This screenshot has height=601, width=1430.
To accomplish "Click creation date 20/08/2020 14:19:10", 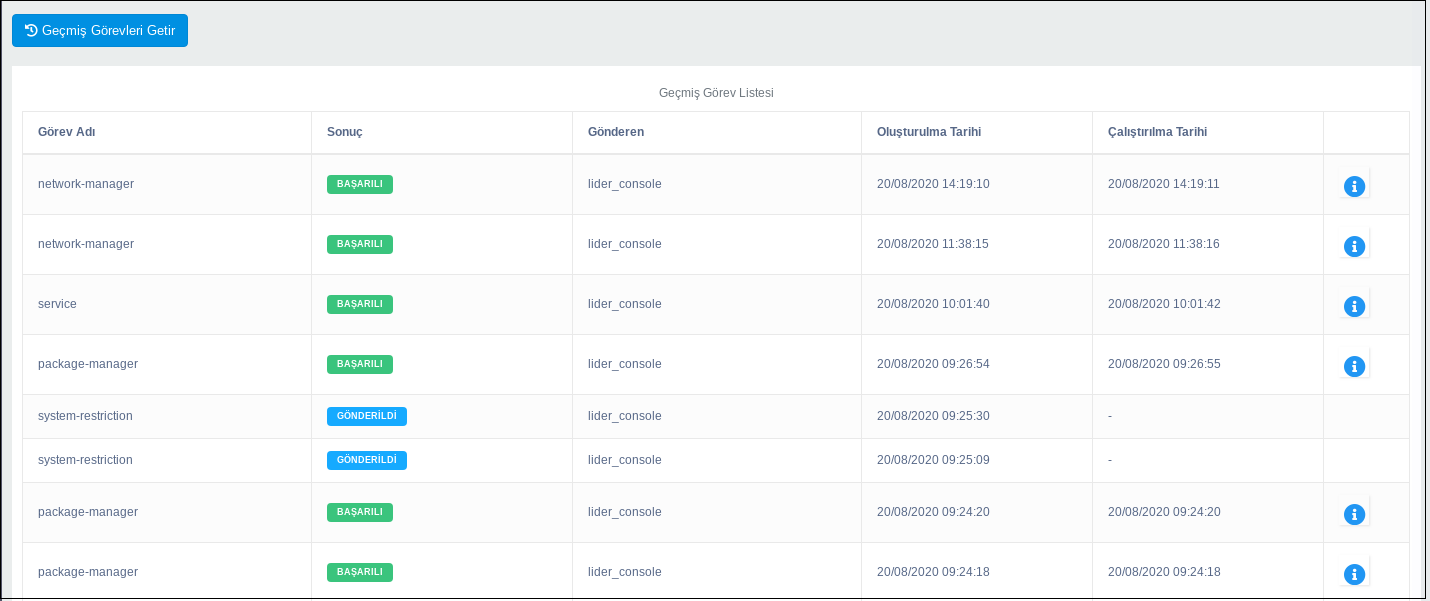I will [x=933, y=184].
